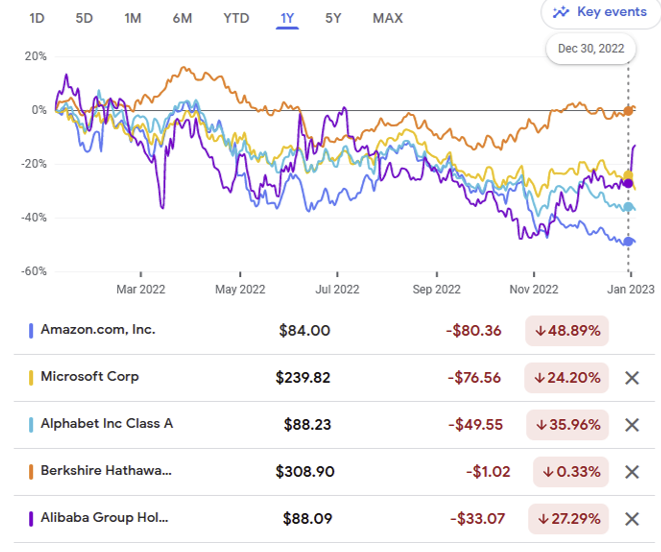Remove Alphabet Inc Class A from comparison

(x=631, y=424)
